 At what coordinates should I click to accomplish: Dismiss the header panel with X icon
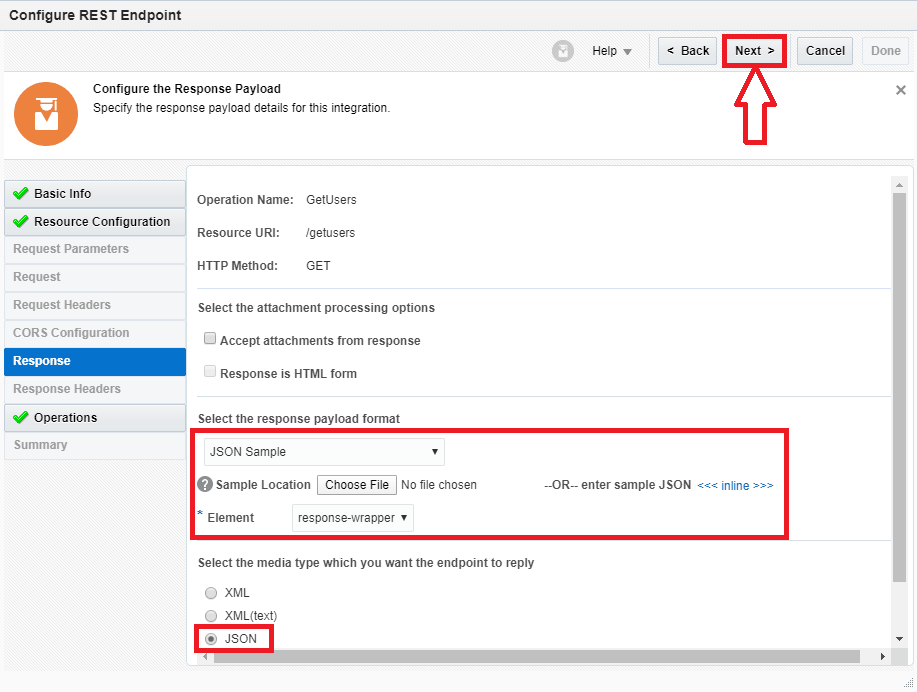900,90
